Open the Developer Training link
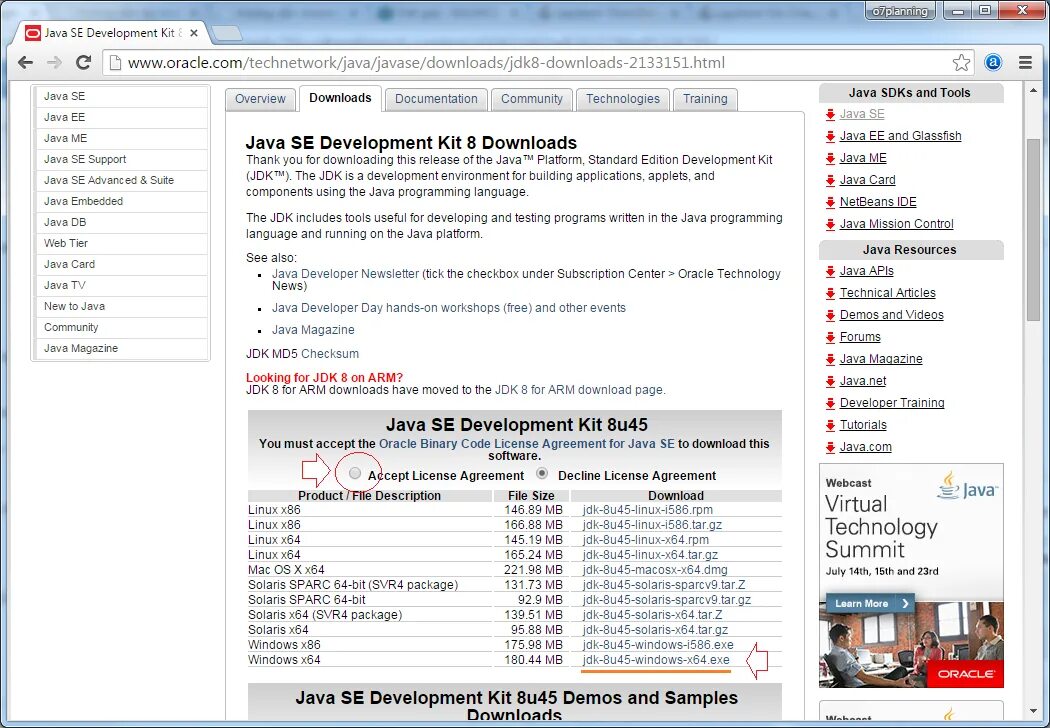Image resolution: width=1050 pixels, height=728 pixels. click(892, 403)
